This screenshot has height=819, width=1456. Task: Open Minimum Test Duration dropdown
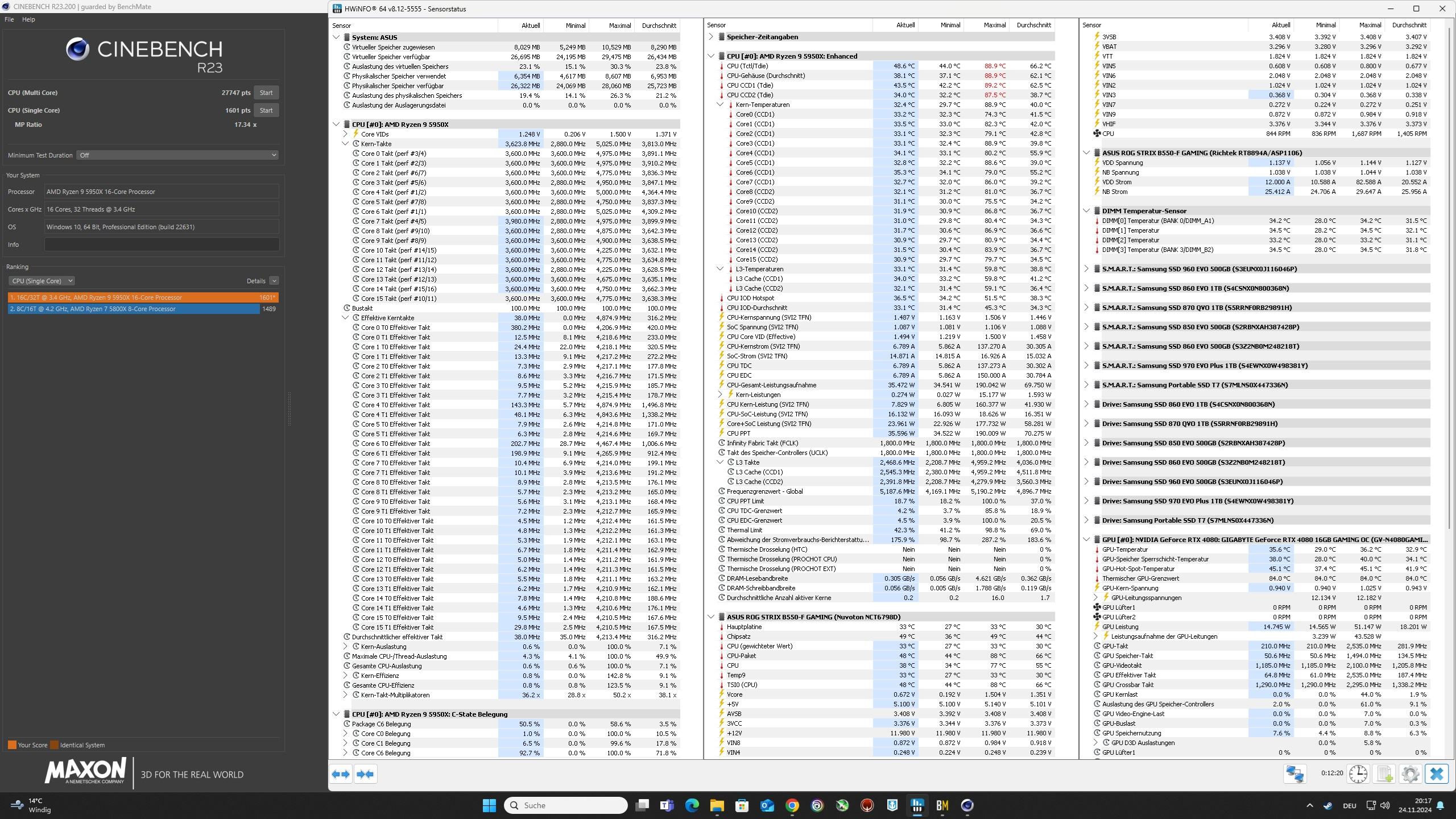pyautogui.click(x=177, y=155)
